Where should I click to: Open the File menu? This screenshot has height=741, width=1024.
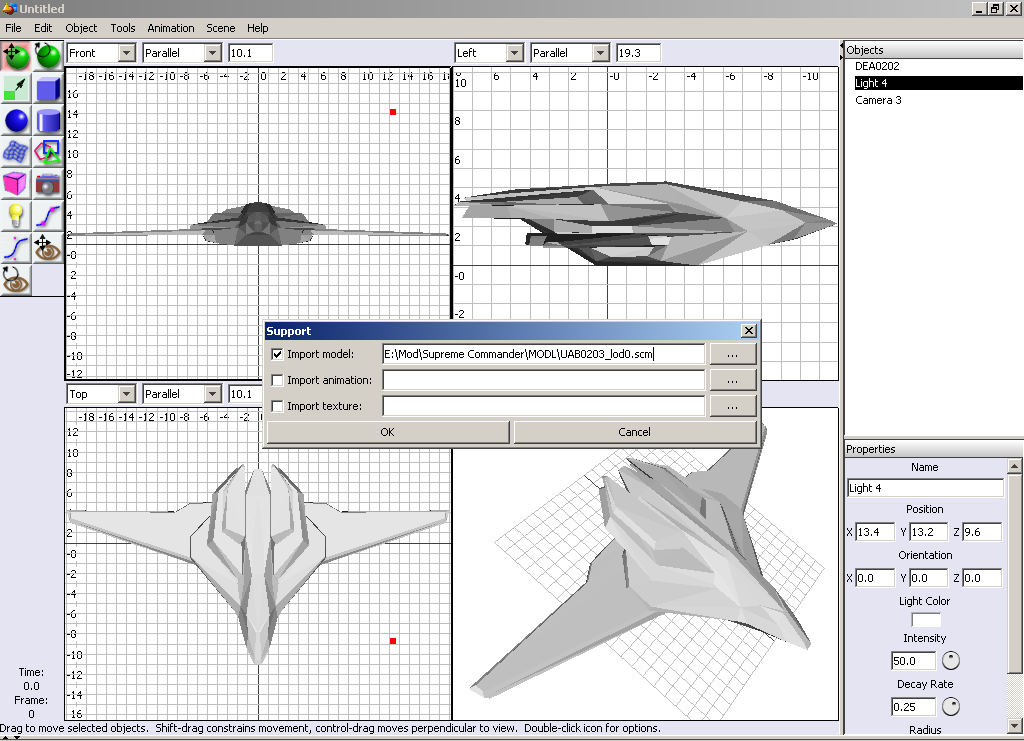click(13, 28)
